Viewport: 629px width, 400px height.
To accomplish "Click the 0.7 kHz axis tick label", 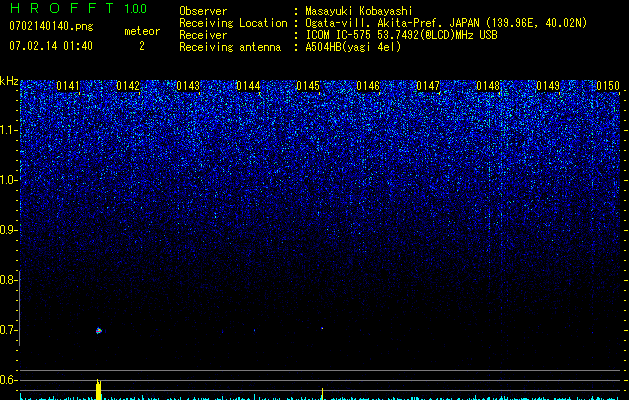I will coord(7,330).
